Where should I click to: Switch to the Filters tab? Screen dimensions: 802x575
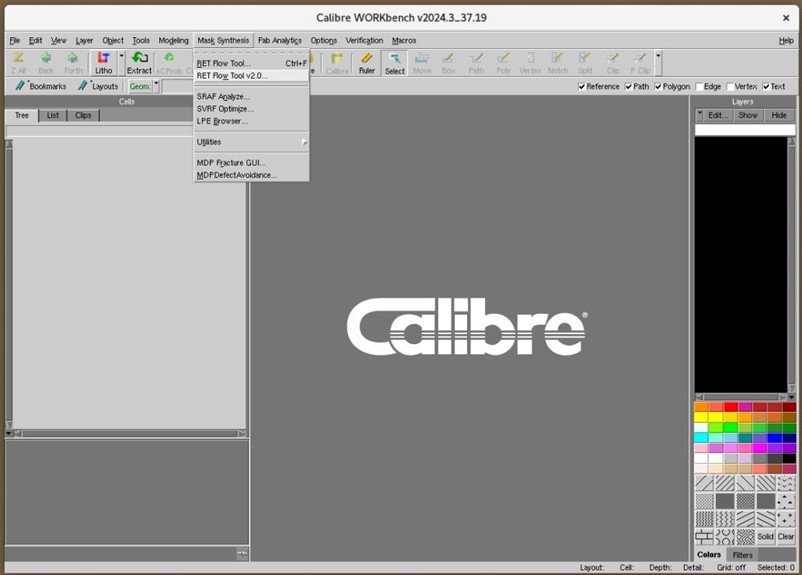(743, 555)
